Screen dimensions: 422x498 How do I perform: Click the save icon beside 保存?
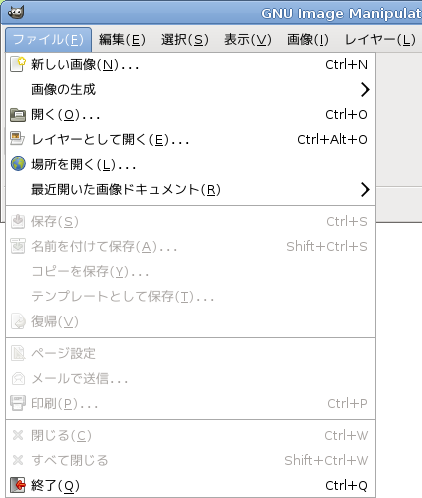tap(18, 221)
